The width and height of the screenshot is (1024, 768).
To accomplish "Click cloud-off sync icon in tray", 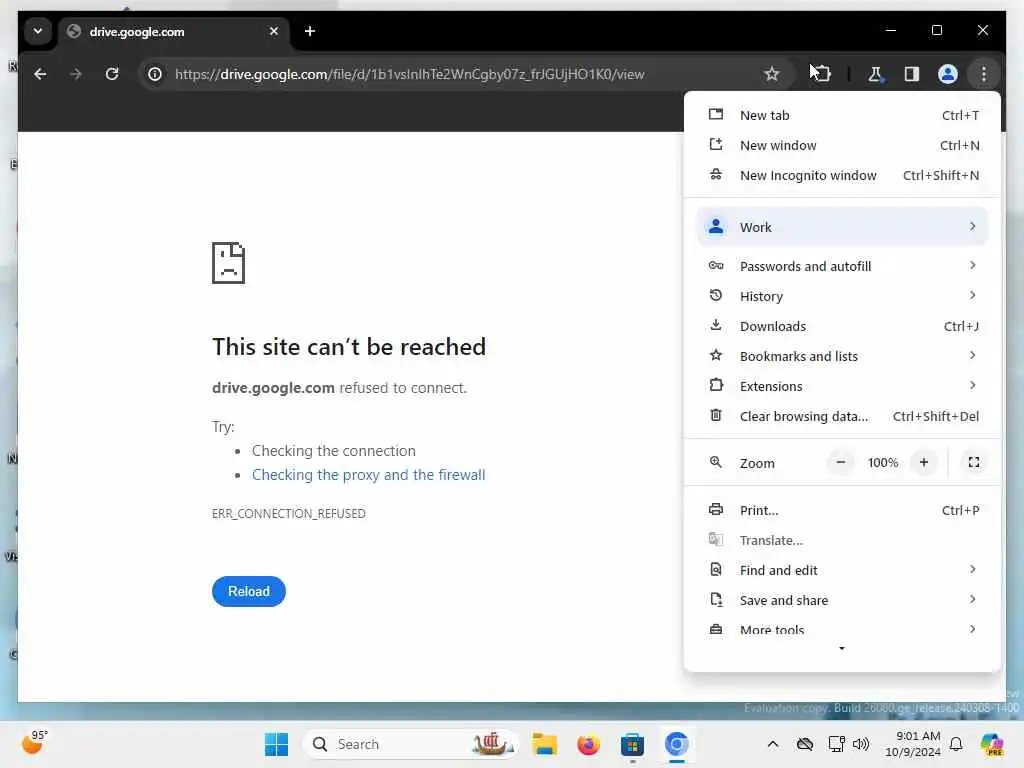I will [805, 744].
